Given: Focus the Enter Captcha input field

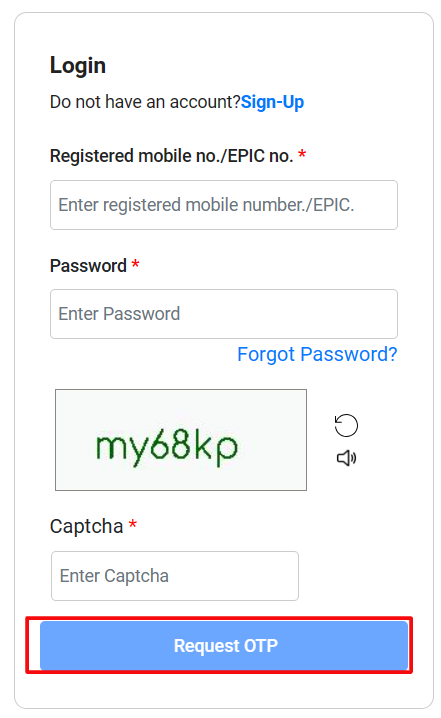Looking at the screenshot, I should point(175,576).
